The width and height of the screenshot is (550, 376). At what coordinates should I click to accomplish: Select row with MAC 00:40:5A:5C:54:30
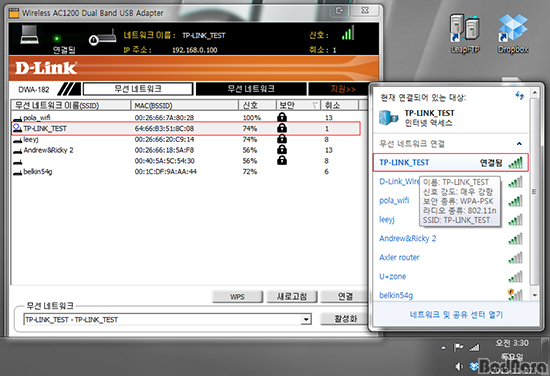[186, 161]
